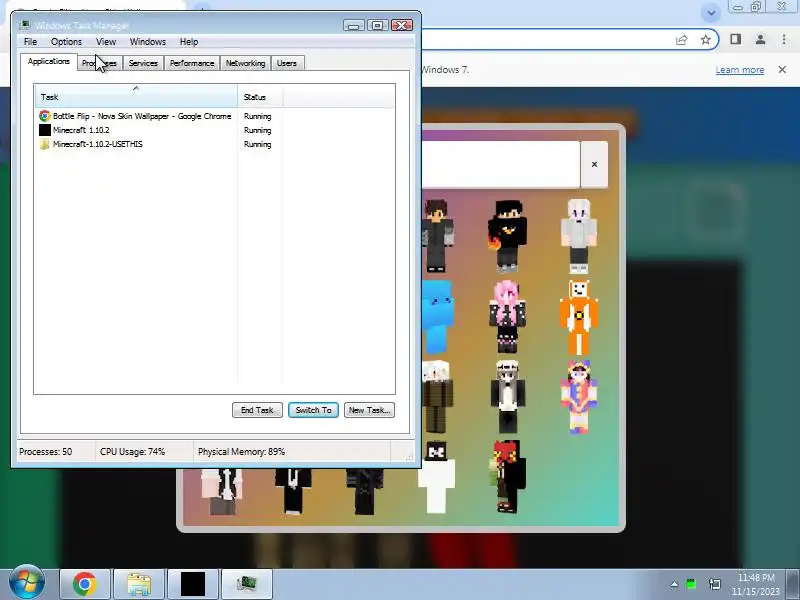The width and height of the screenshot is (800, 600).
Task: Select the brown-haired skin in the gray jacket
Action: (x=437, y=235)
